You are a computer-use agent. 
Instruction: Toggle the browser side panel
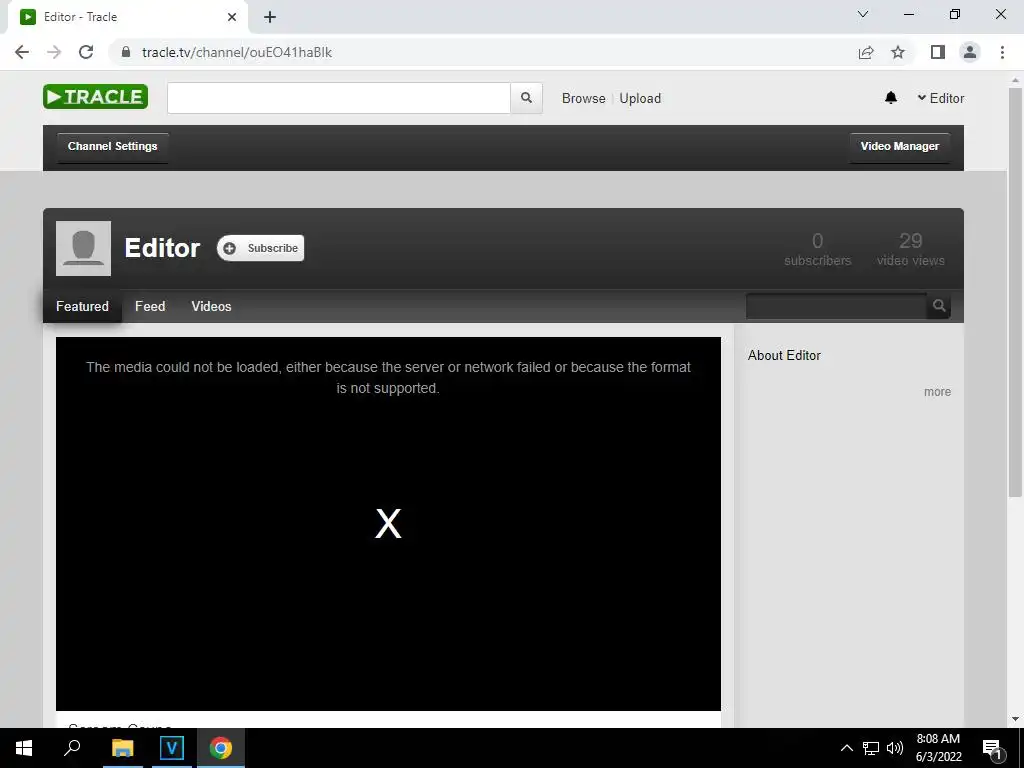tap(938, 52)
